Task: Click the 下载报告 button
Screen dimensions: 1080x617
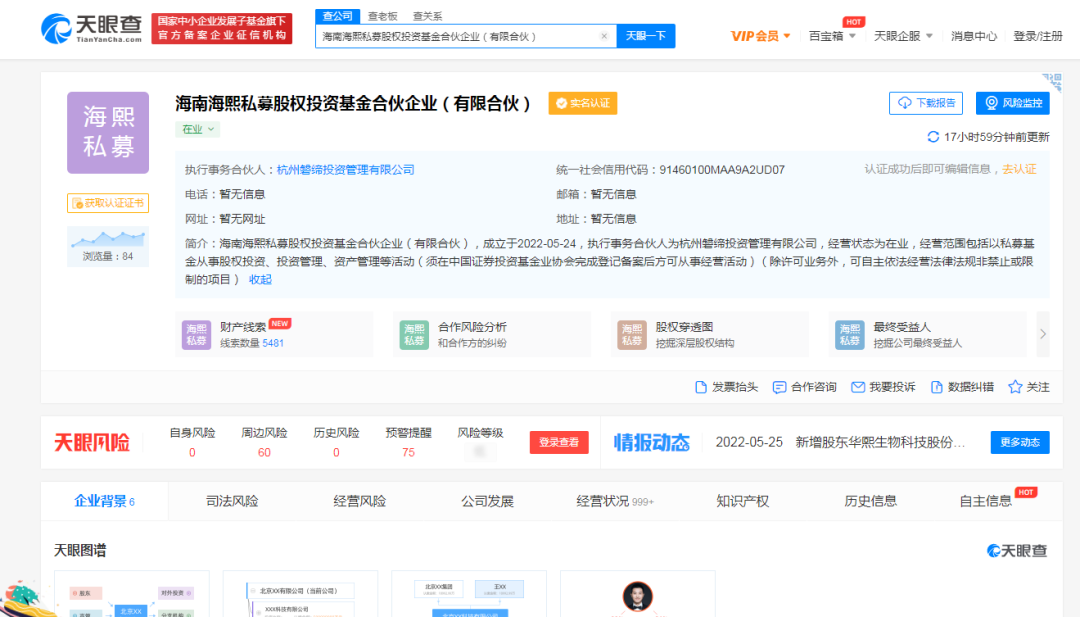Action: click(x=926, y=103)
